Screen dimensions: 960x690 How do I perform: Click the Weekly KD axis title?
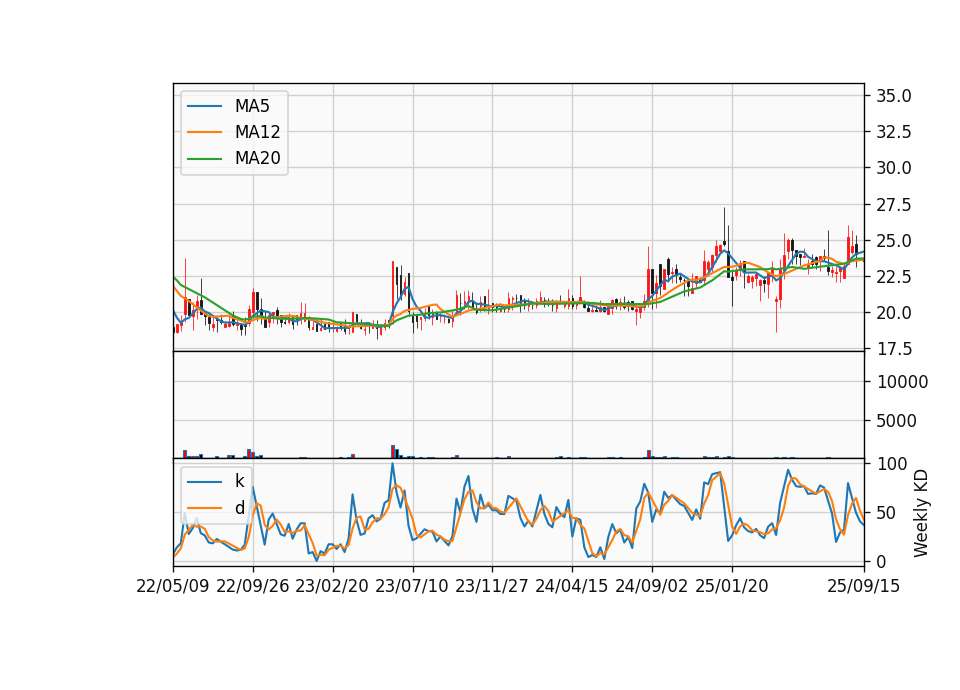[920, 513]
